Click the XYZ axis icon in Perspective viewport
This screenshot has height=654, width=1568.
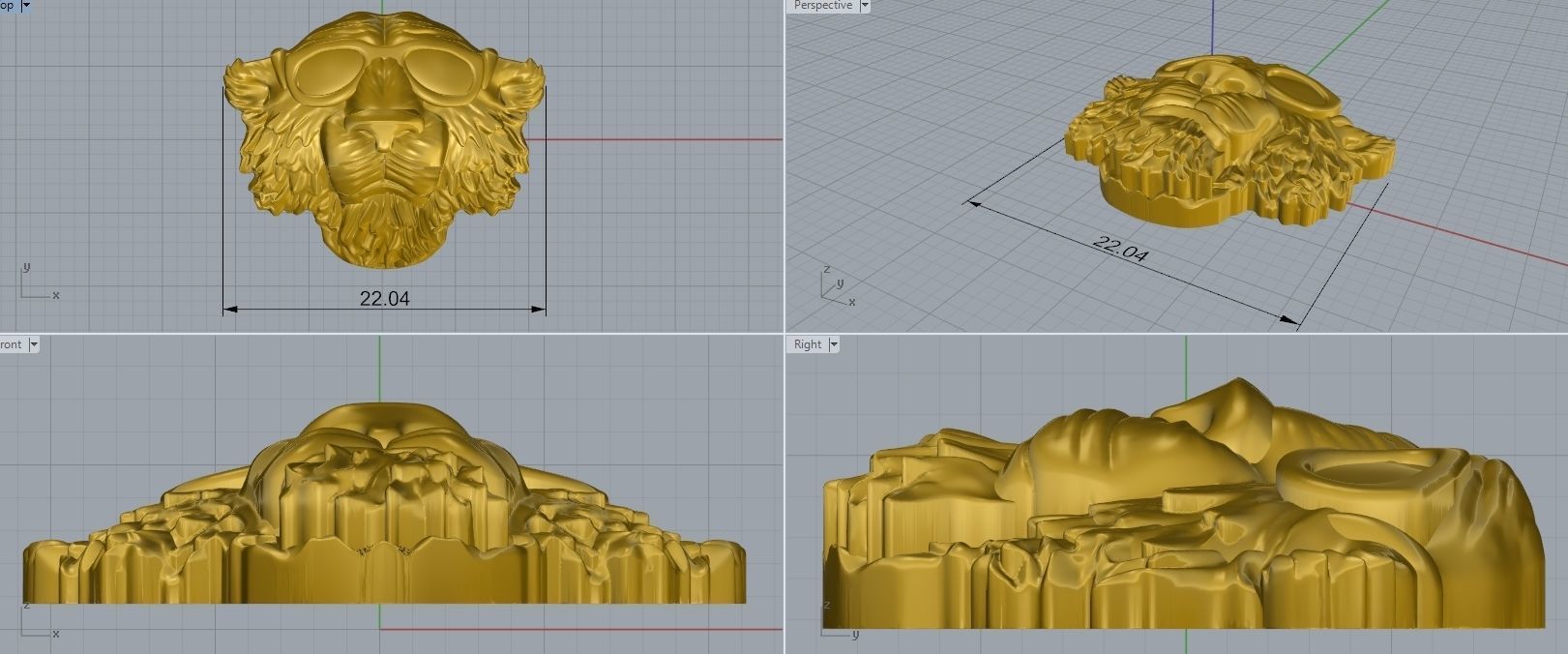837,285
